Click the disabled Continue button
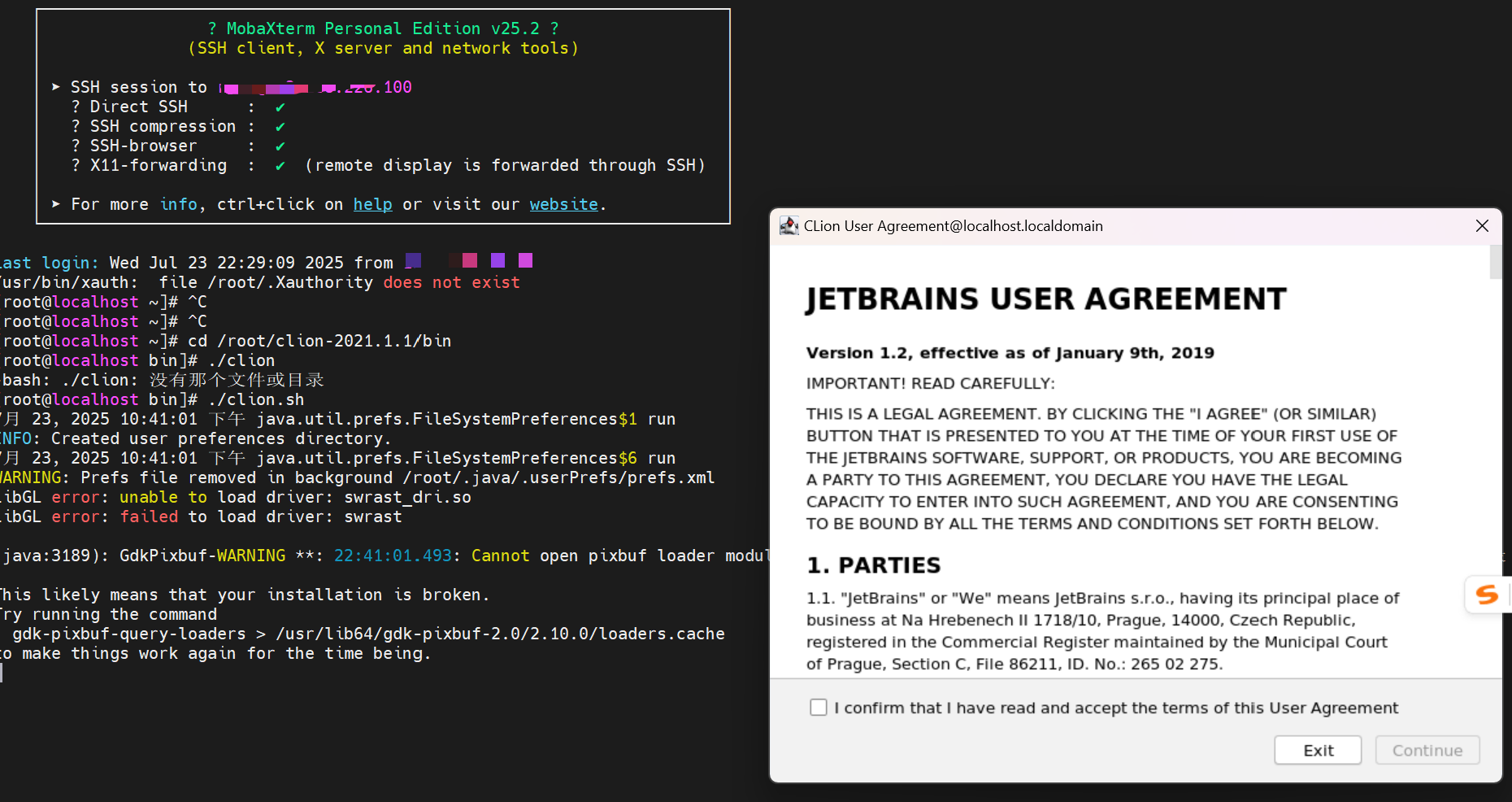Viewport: 1512px width, 802px height. [1427, 750]
